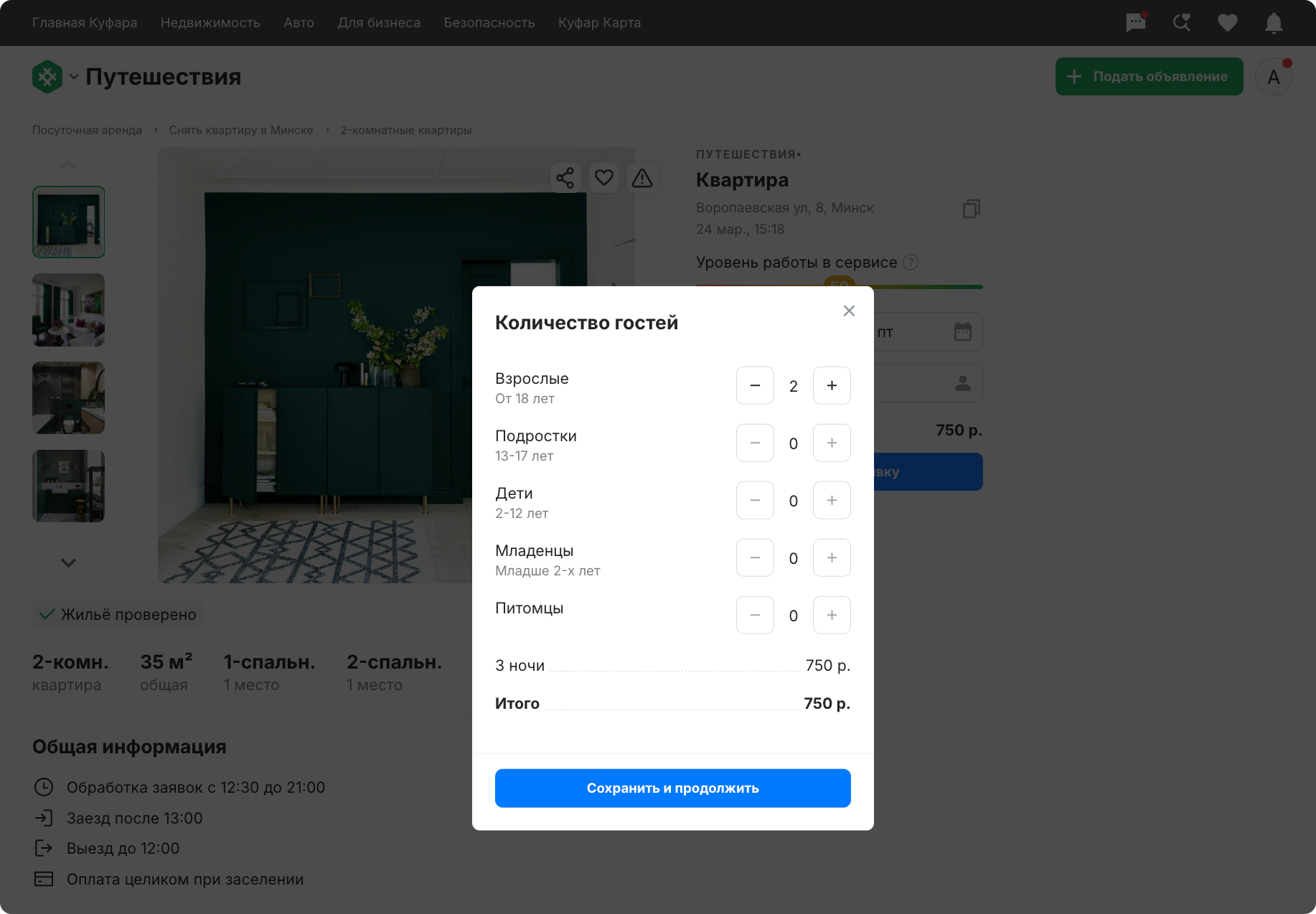
Task: Open the guests field person icon
Action: 963,383
